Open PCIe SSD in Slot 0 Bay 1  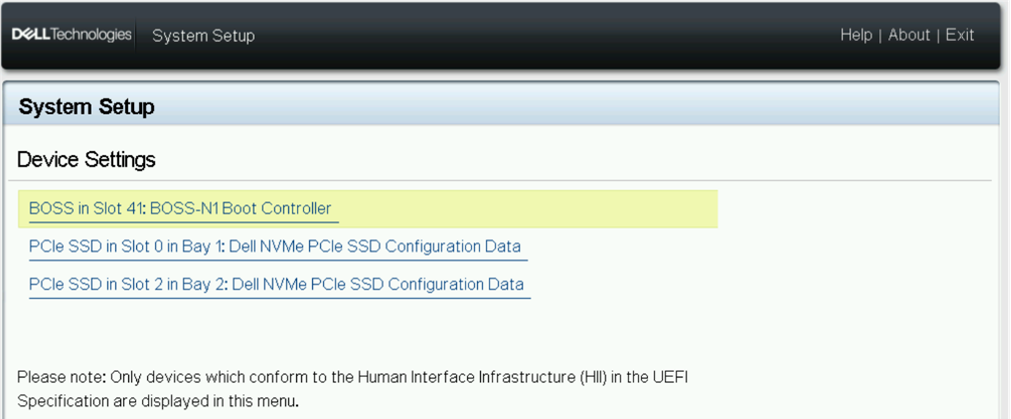click(128, 247)
